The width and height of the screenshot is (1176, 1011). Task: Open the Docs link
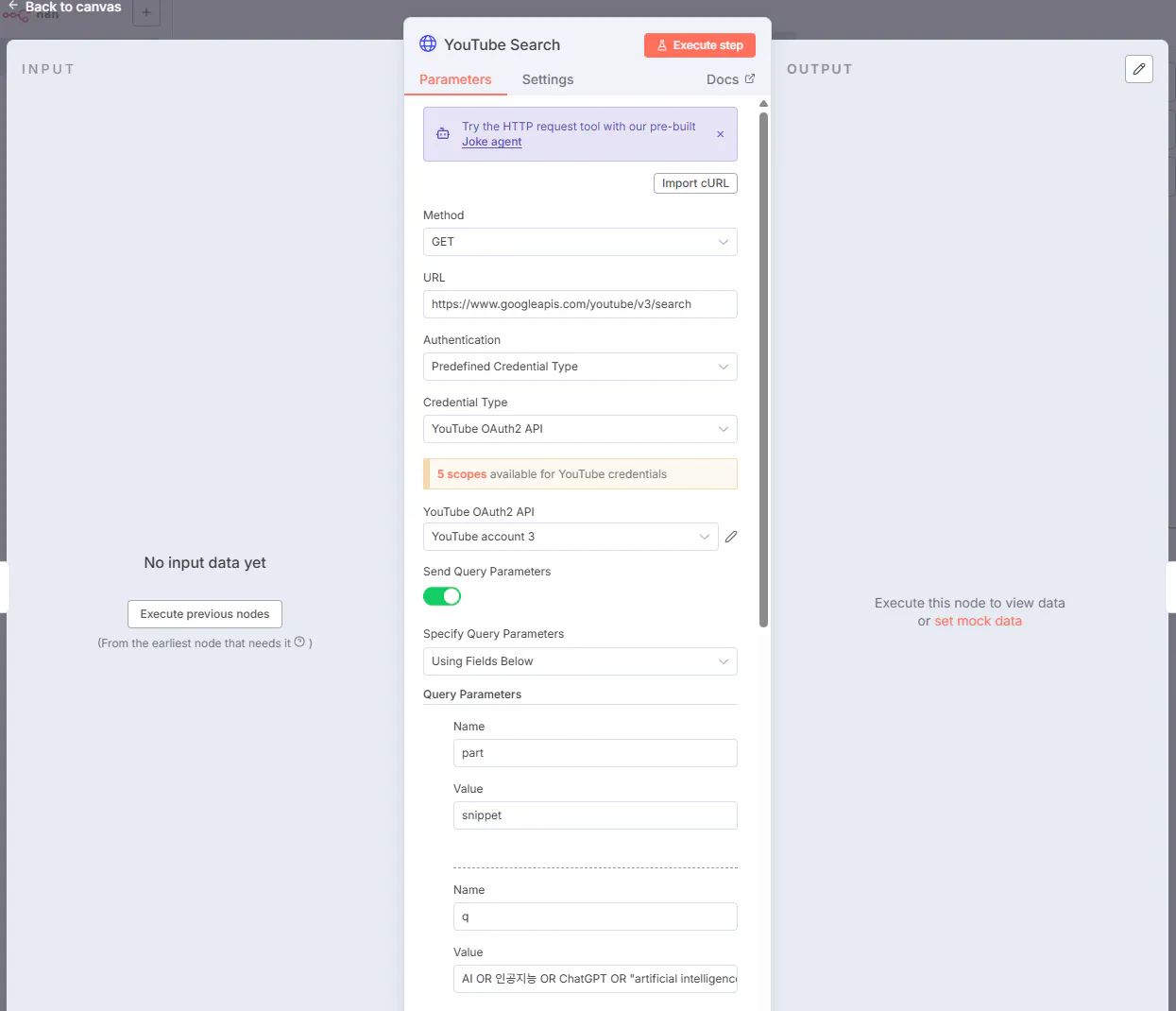pos(730,79)
